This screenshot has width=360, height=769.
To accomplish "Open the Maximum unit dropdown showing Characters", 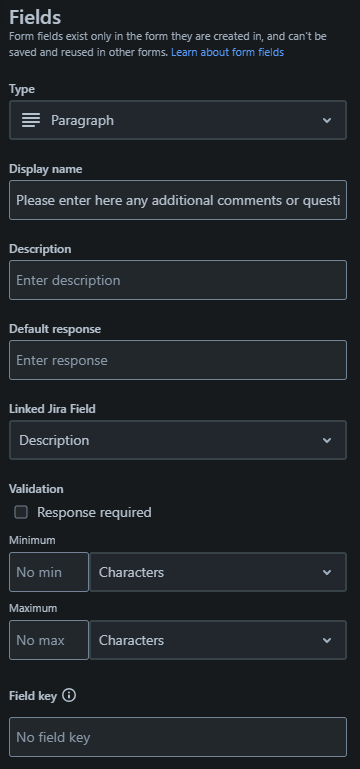I will click(x=218, y=641).
